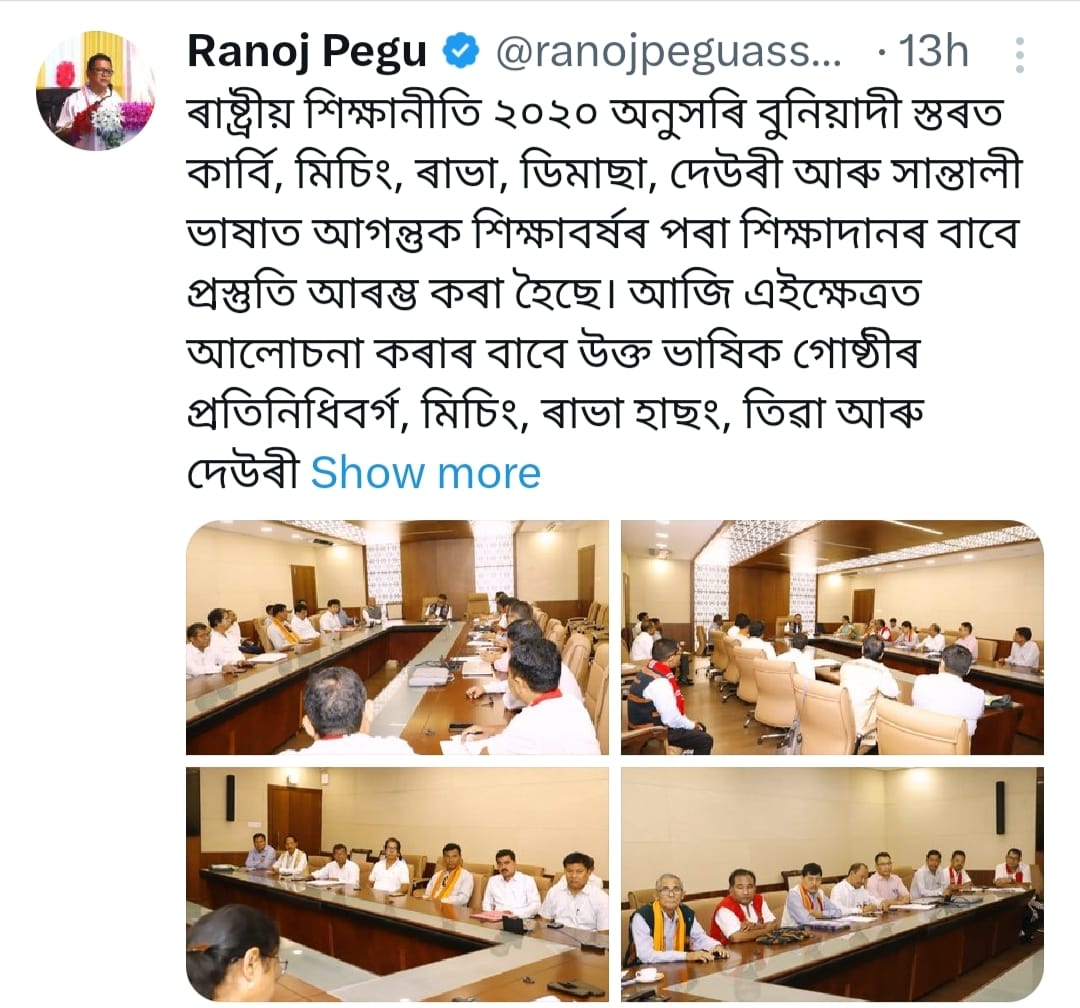Click the Assamese tweet body text
The height and width of the screenshot is (1008, 1080).
tap(603, 291)
